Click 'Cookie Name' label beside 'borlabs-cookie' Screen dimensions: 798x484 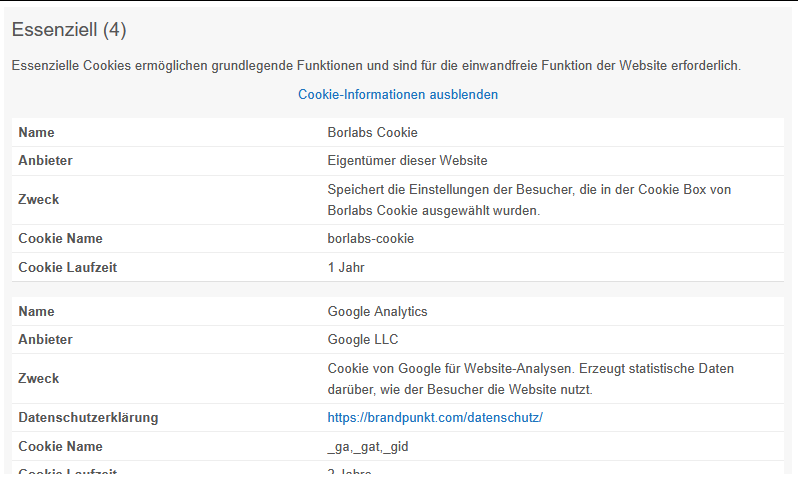(61, 239)
